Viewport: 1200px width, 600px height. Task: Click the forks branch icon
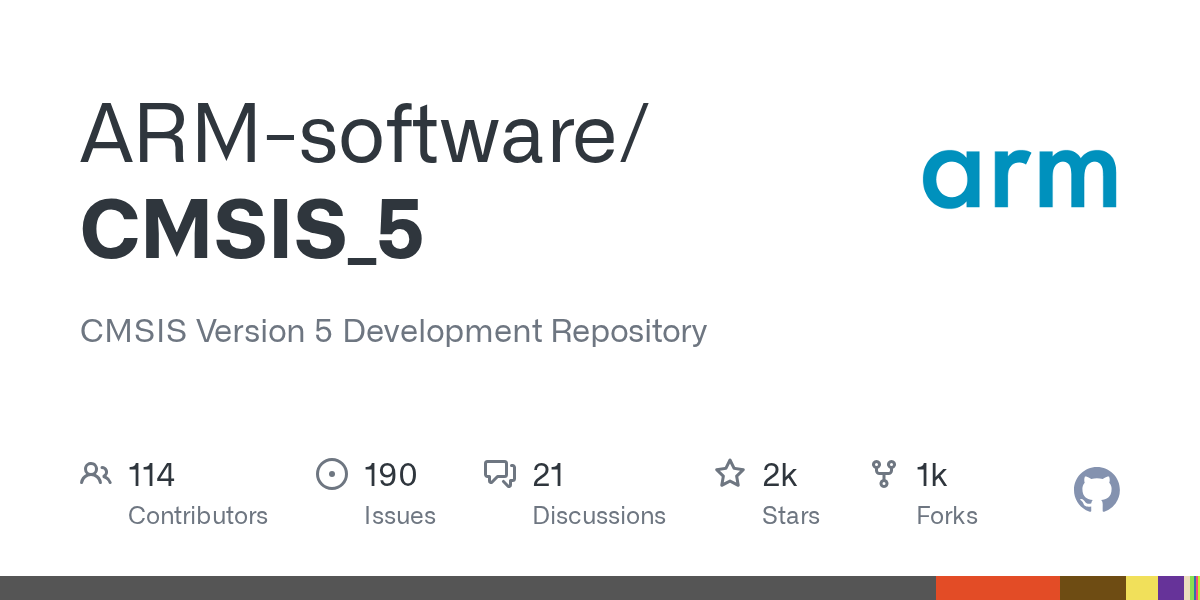click(x=884, y=474)
